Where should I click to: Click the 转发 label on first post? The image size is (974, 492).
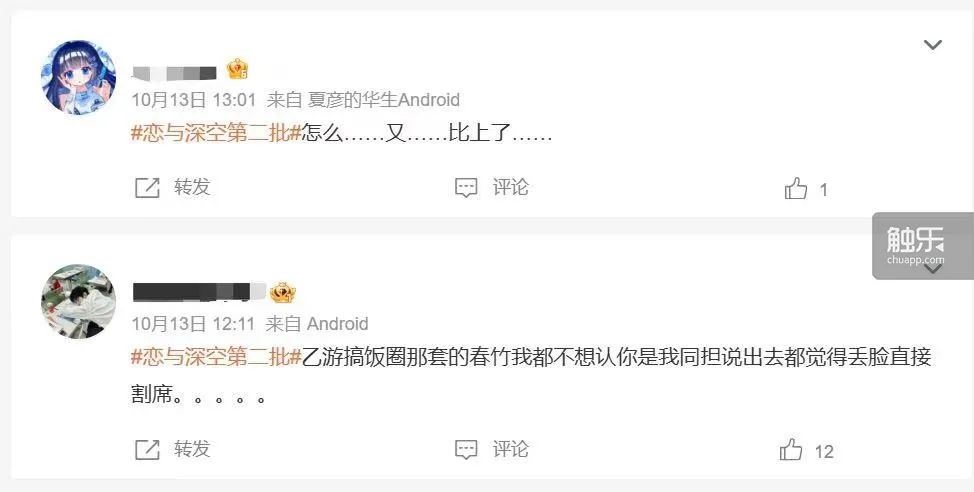click(x=192, y=187)
